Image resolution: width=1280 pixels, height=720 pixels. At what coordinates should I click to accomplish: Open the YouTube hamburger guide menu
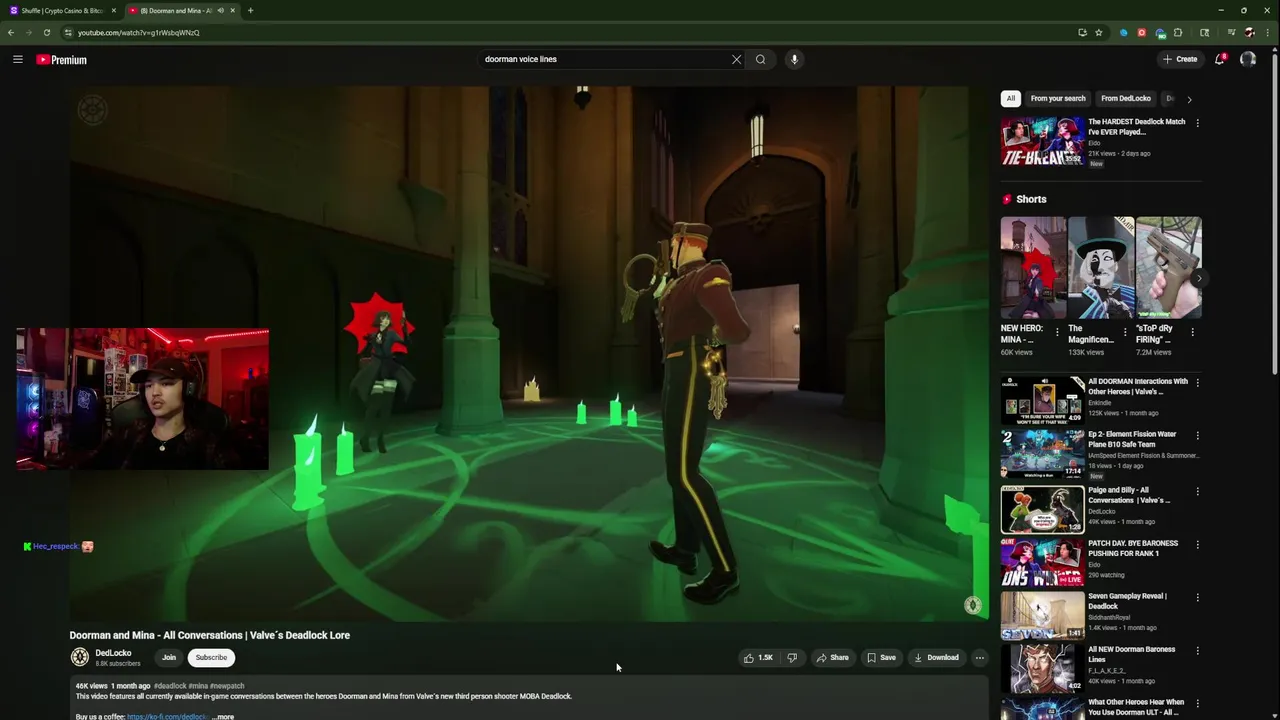coord(18,59)
